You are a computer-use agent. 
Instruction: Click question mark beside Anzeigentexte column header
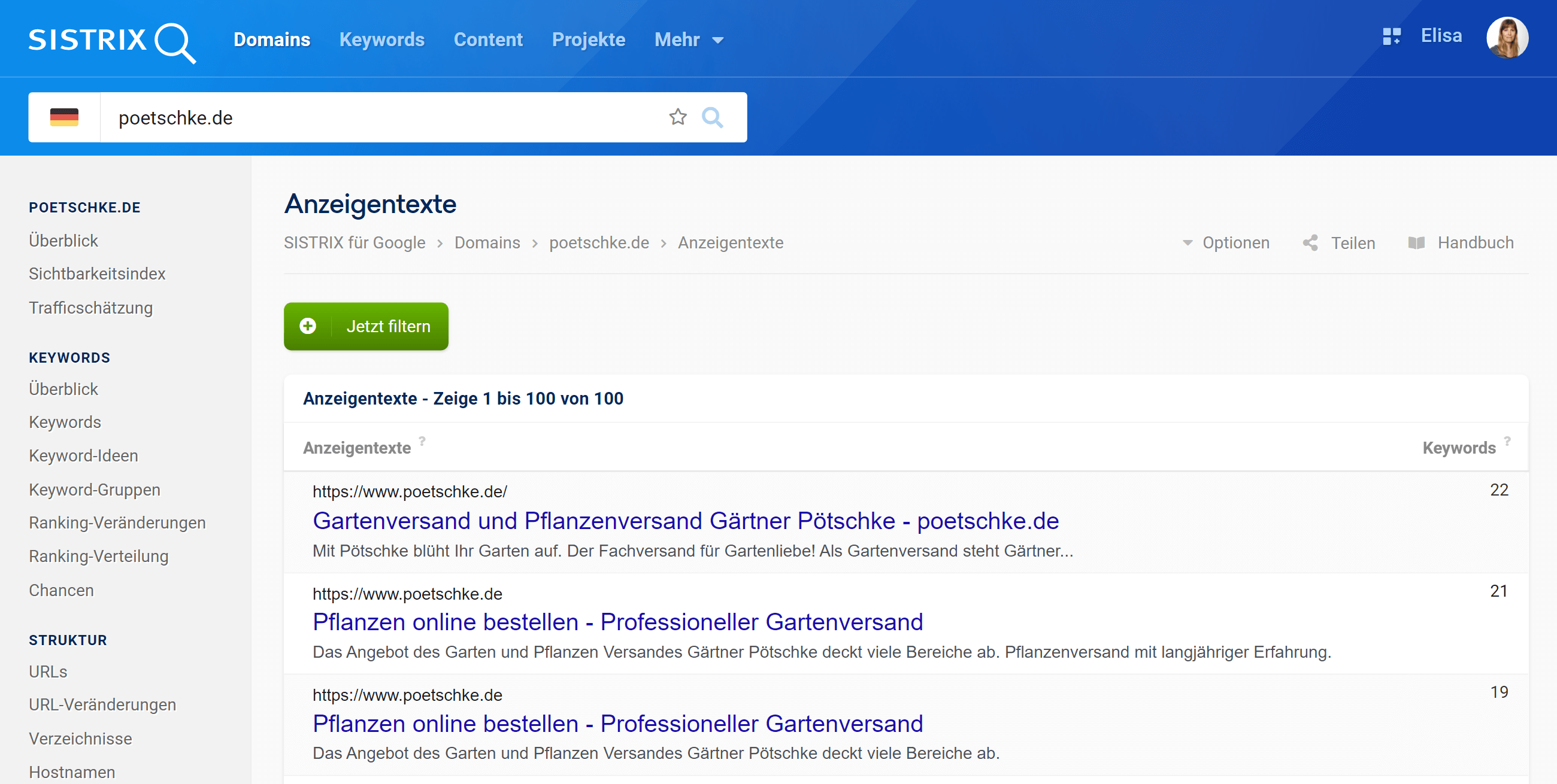[422, 441]
